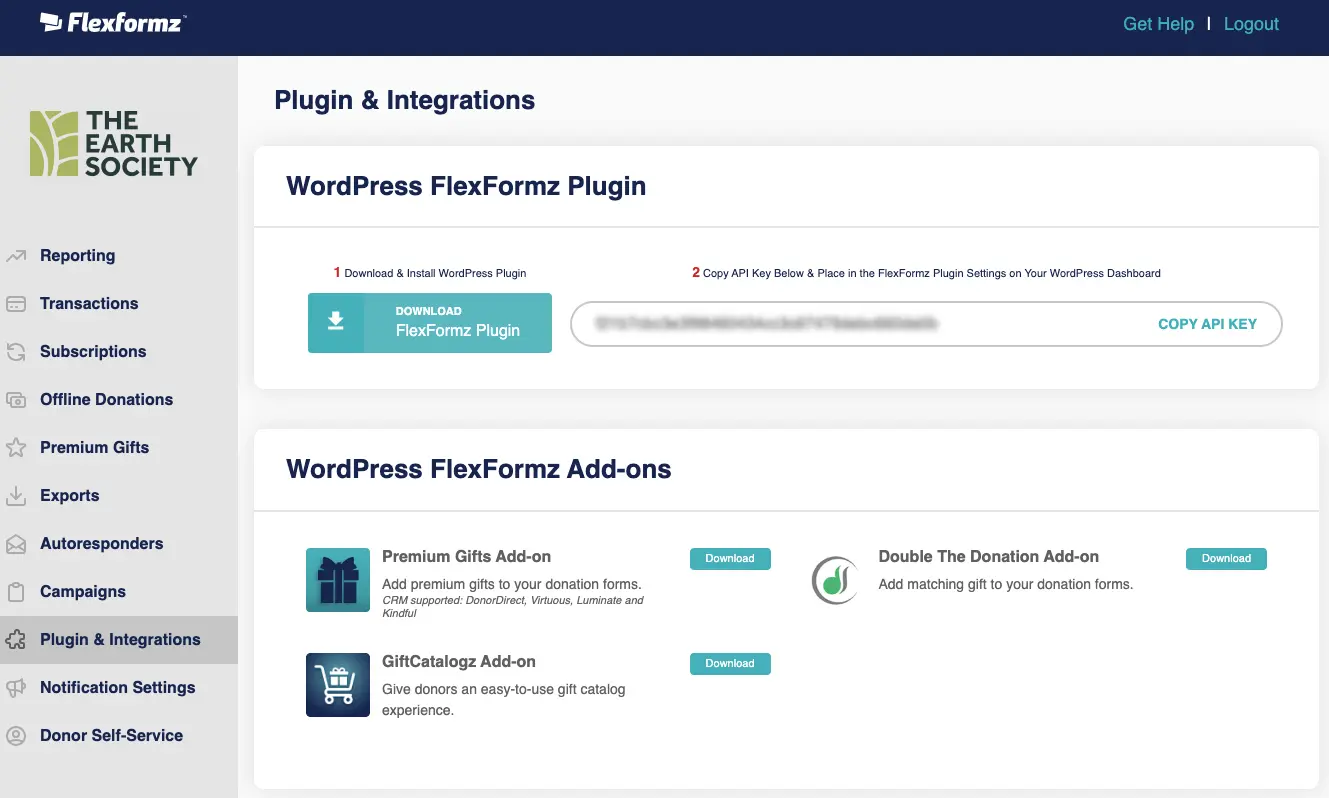
Task: Download the Premium Gifts Add-on
Action: tap(730, 559)
